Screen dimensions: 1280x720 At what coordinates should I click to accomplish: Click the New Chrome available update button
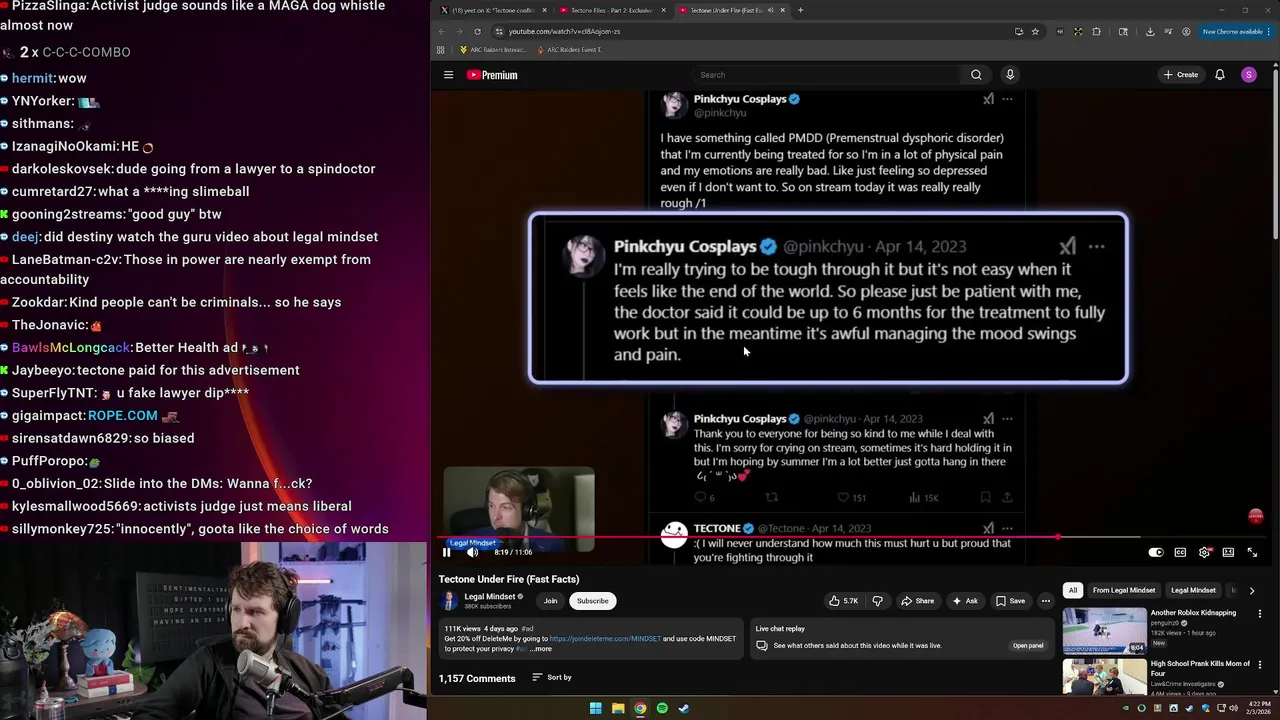(1236, 31)
